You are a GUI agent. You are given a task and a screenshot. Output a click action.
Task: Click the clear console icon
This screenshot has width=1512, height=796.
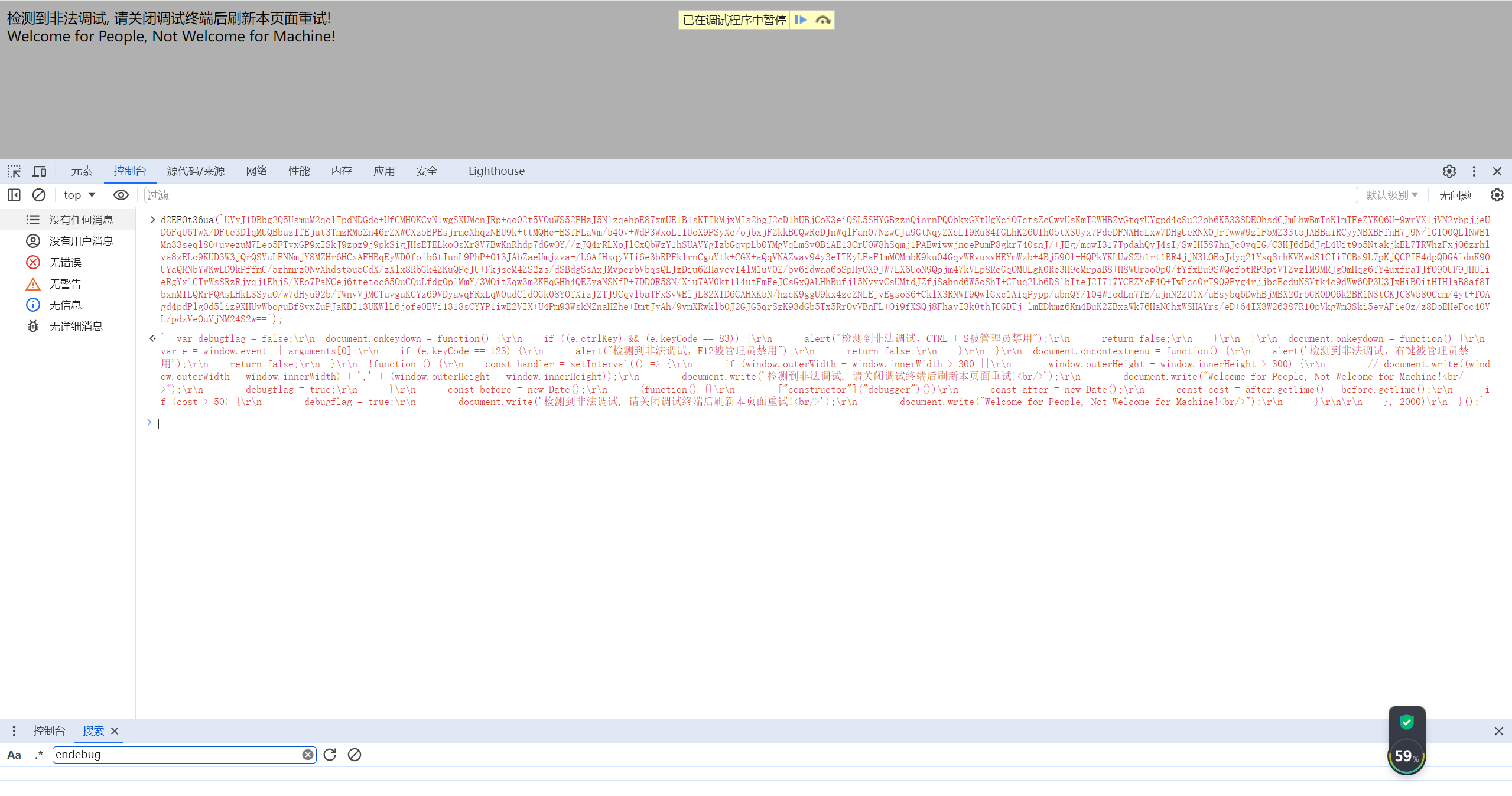click(x=39, y=195)
